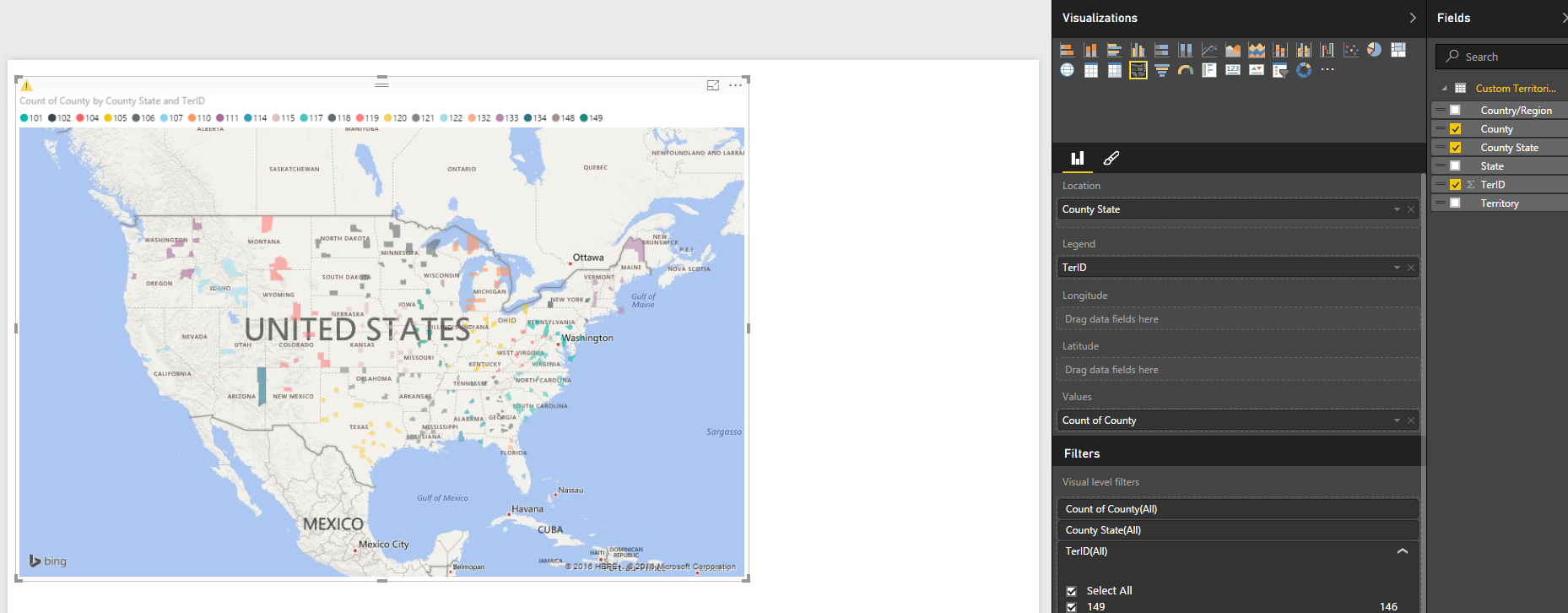This screenshot has width=1568, height=613.
Task: Select the line chart visualization
Action: click(1209, 50)
